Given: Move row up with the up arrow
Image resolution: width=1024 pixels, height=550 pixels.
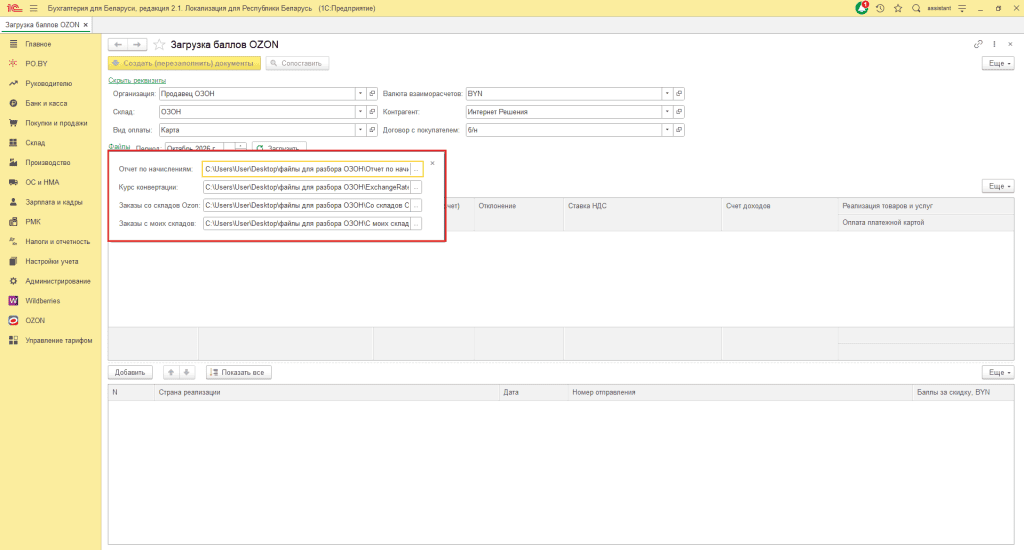Looking at the screenshot, I should coord(170,372).
